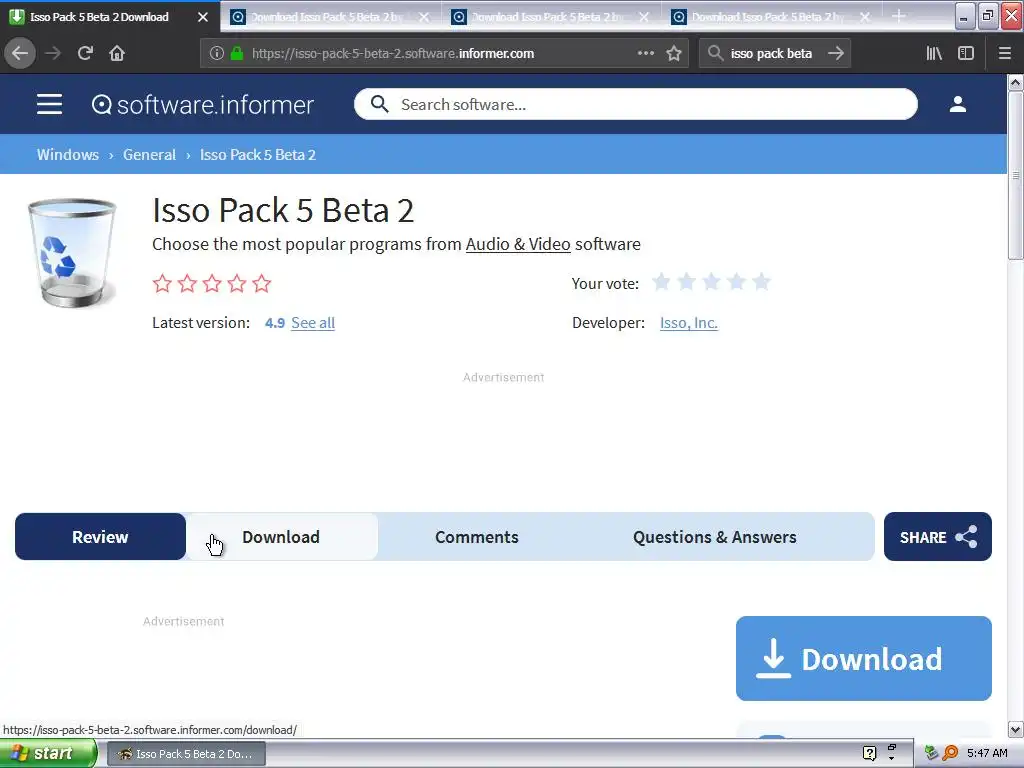Switch to the second browser tab
Screen dimensions: 1024x768
pos(330,17)
